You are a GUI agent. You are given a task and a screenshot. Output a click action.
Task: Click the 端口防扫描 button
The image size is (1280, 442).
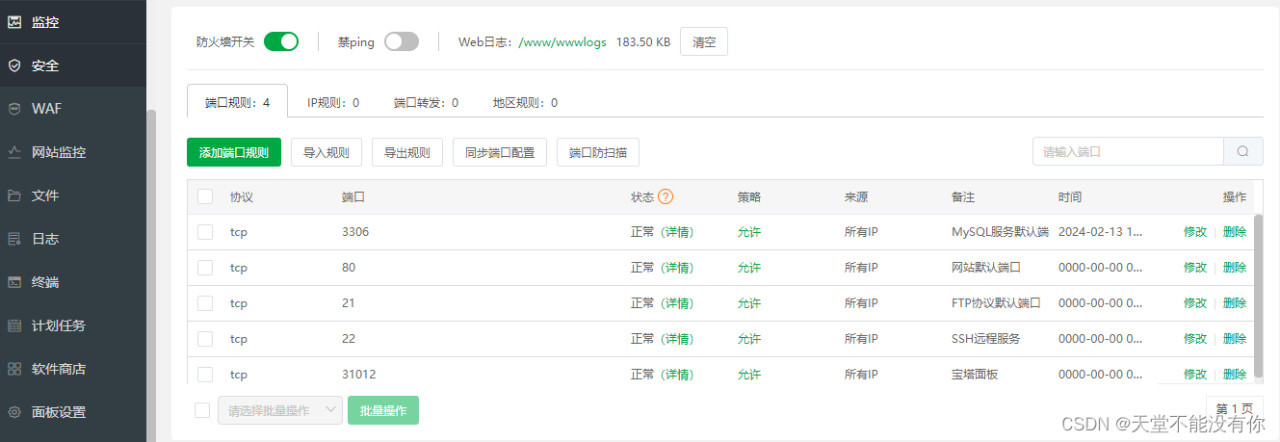click(x=598, y=152)
